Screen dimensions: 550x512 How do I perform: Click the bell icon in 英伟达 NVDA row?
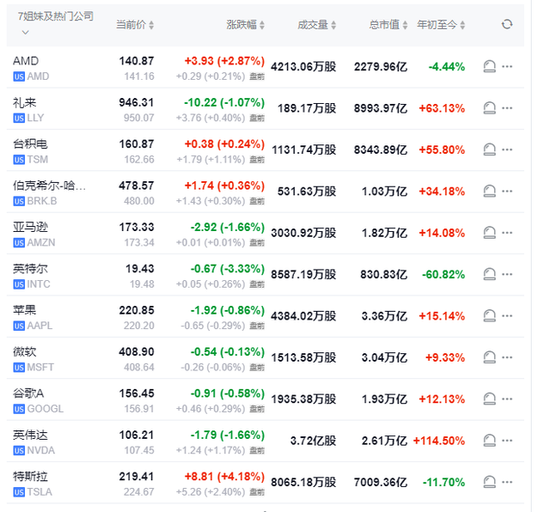pos(489,440)
